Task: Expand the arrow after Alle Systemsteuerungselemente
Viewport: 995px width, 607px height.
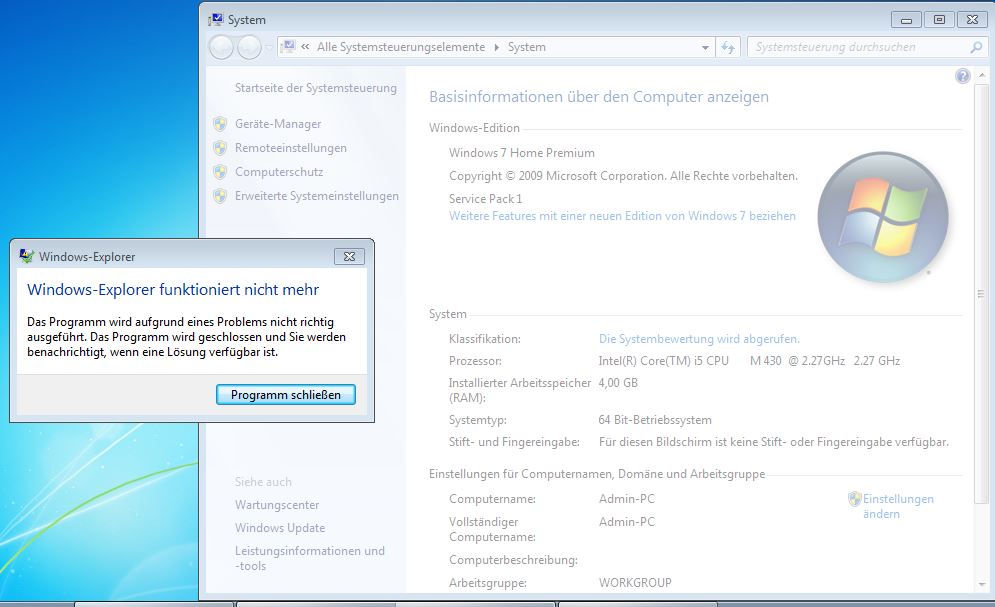Action: pyautogui.click(x=496, y=48)
